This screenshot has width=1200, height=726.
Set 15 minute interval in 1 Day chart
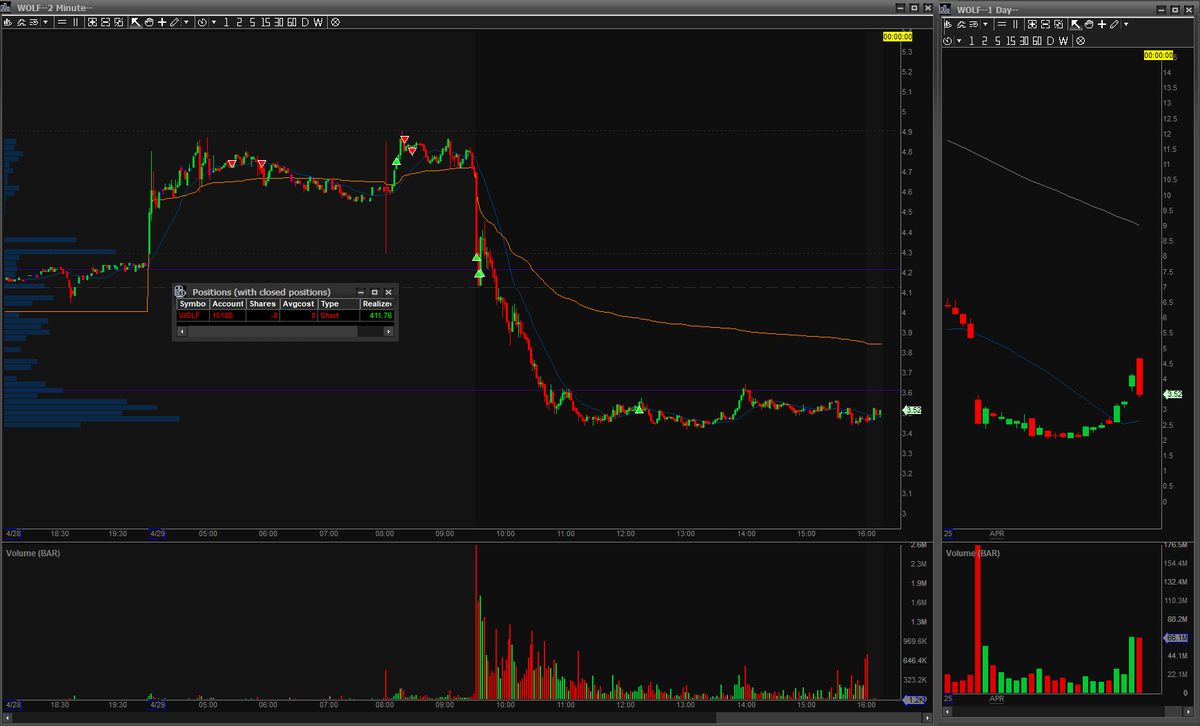pyautogui.click(x=1011, y=41)
